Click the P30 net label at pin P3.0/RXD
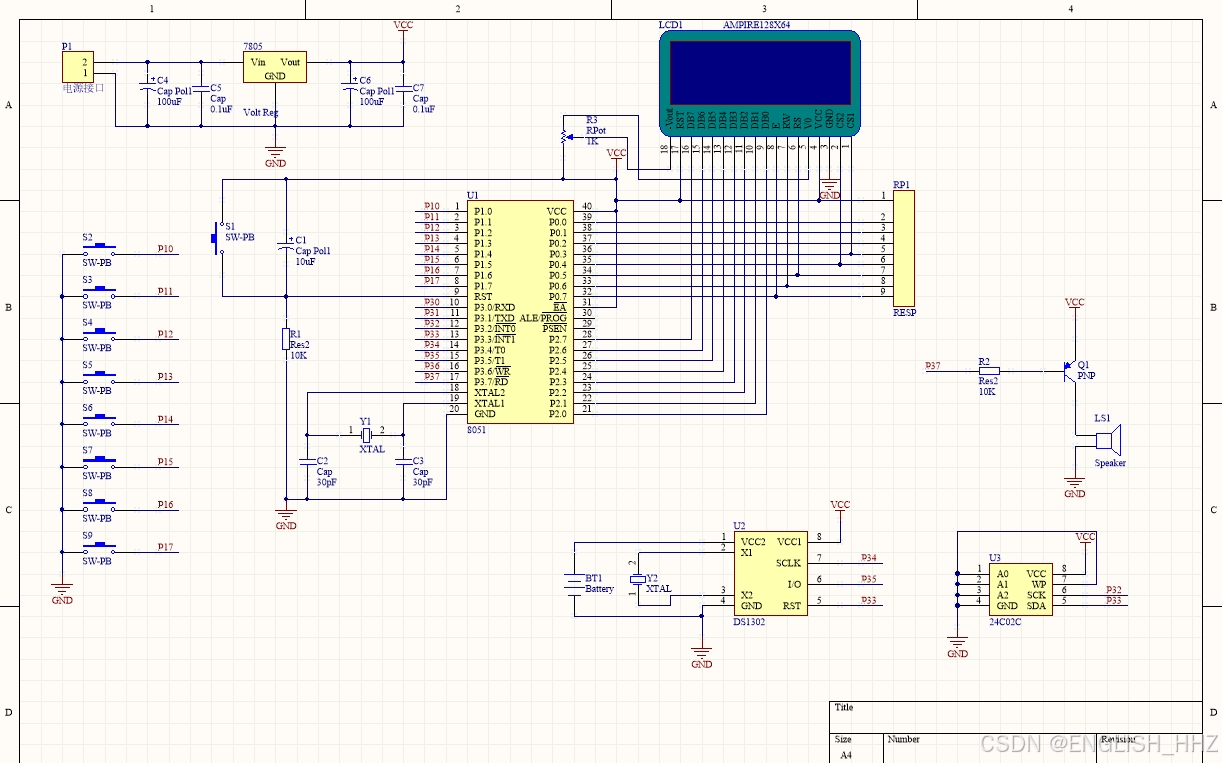1222x763 pixels. point(431,302)
